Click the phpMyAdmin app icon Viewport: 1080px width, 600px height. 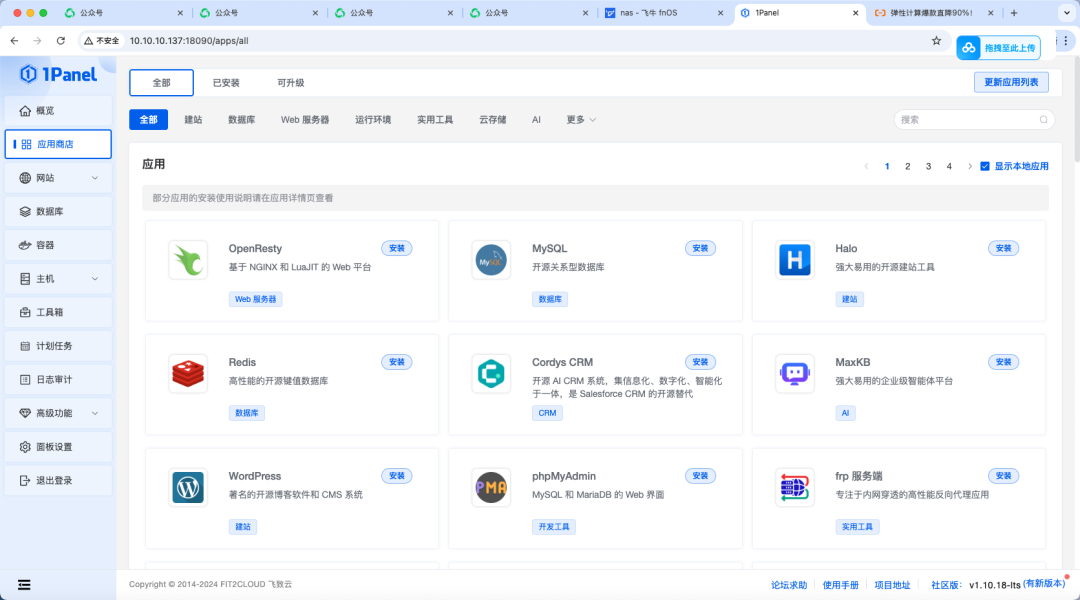click(x=491, y=488)
